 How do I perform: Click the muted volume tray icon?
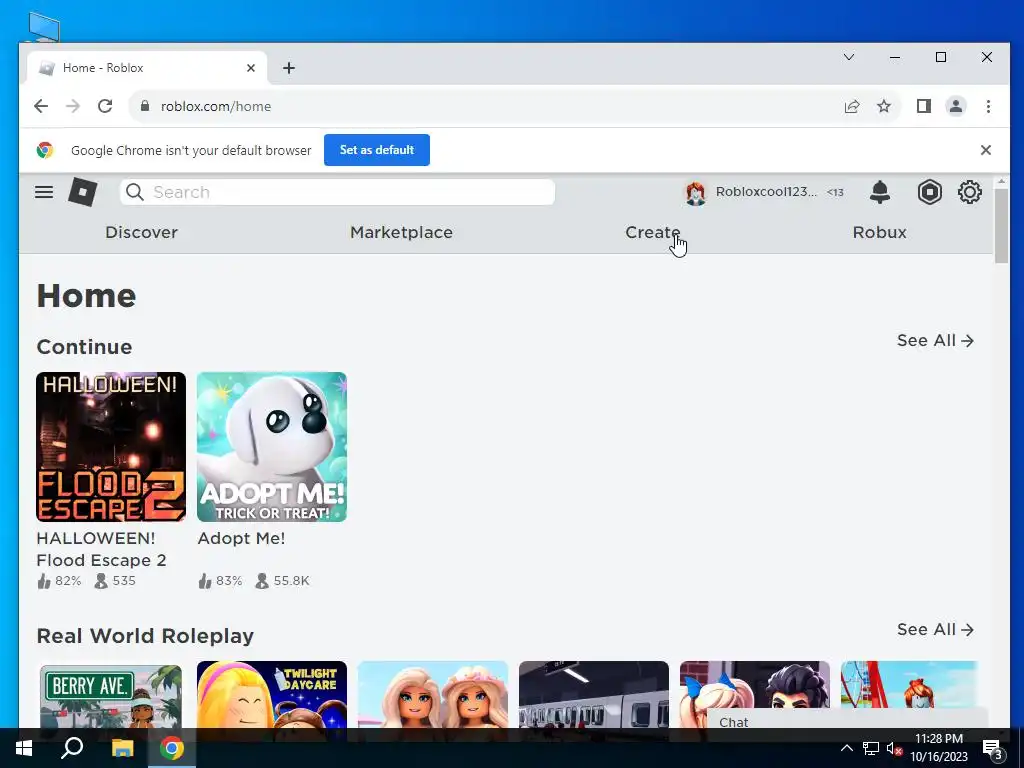point(894,748)
